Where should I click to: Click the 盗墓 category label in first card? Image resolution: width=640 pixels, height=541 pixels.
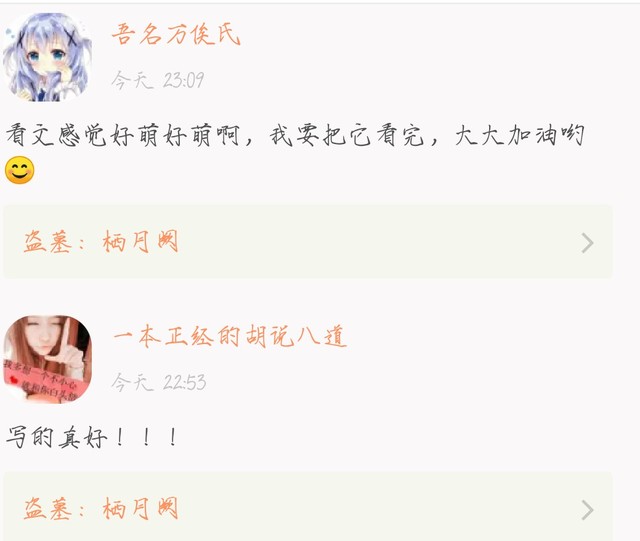point(47,242)
